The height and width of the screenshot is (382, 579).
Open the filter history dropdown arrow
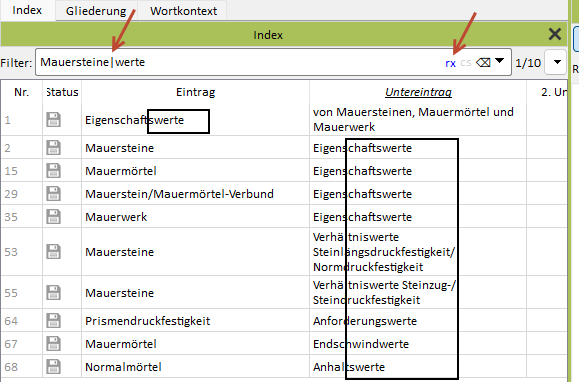[x=499, y=61]
